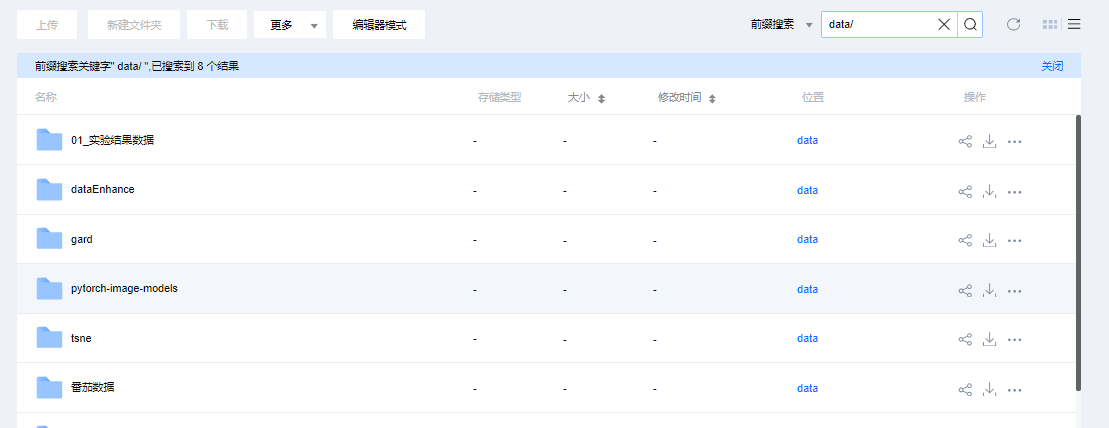Screen dimensions: 1109x428
Task: Click the 存储类型 column header
Action: click(499, 98)
